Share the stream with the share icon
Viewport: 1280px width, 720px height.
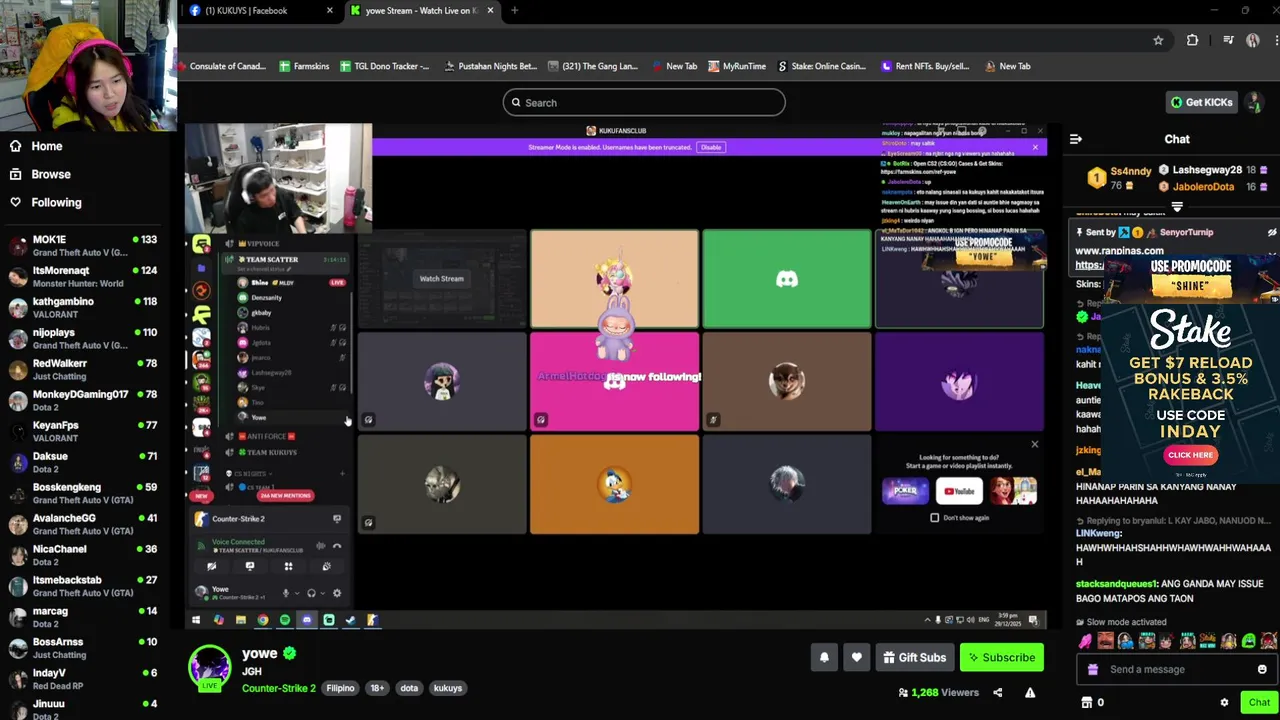click(997, 692)
